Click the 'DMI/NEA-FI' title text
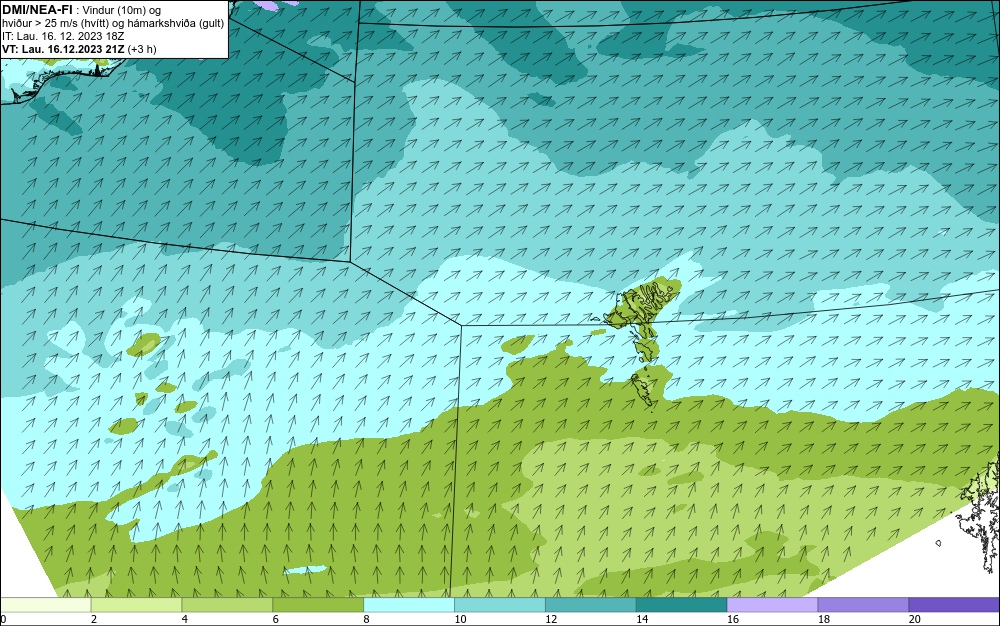Image resolution: width=1000 pixels, height=626 pixels. click(x=37, y=10)
